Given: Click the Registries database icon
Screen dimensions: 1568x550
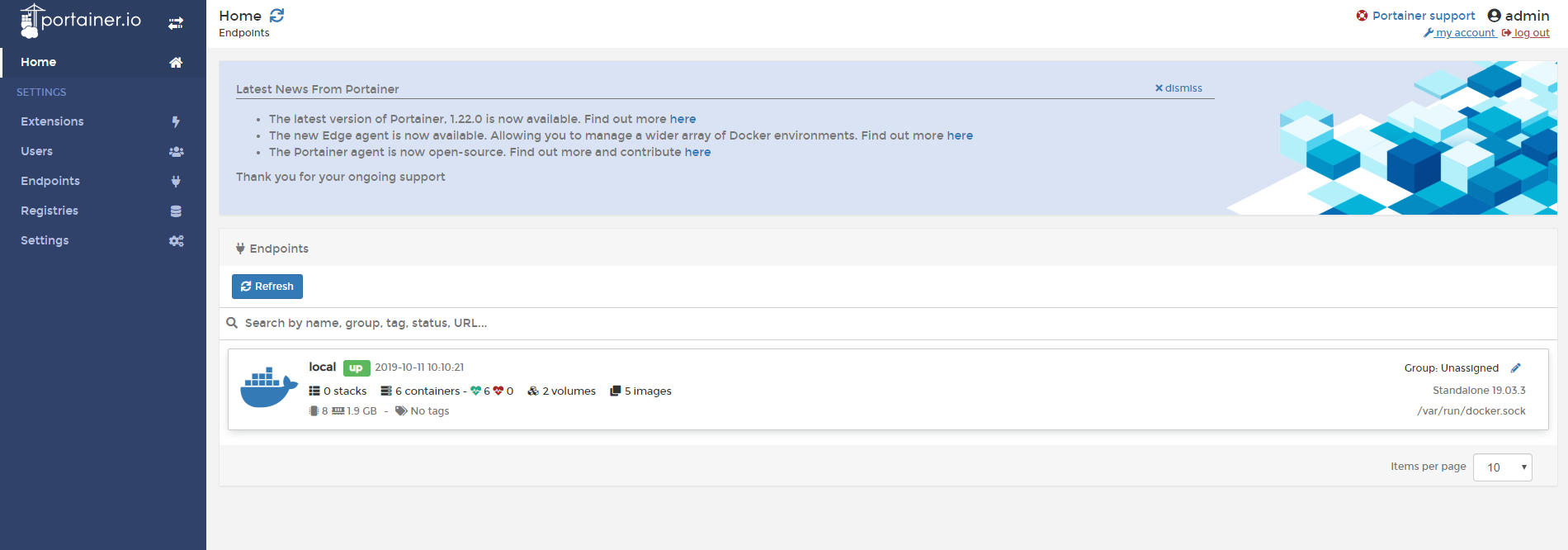Looking at the screenshot, I should click(x=176, y=211).
